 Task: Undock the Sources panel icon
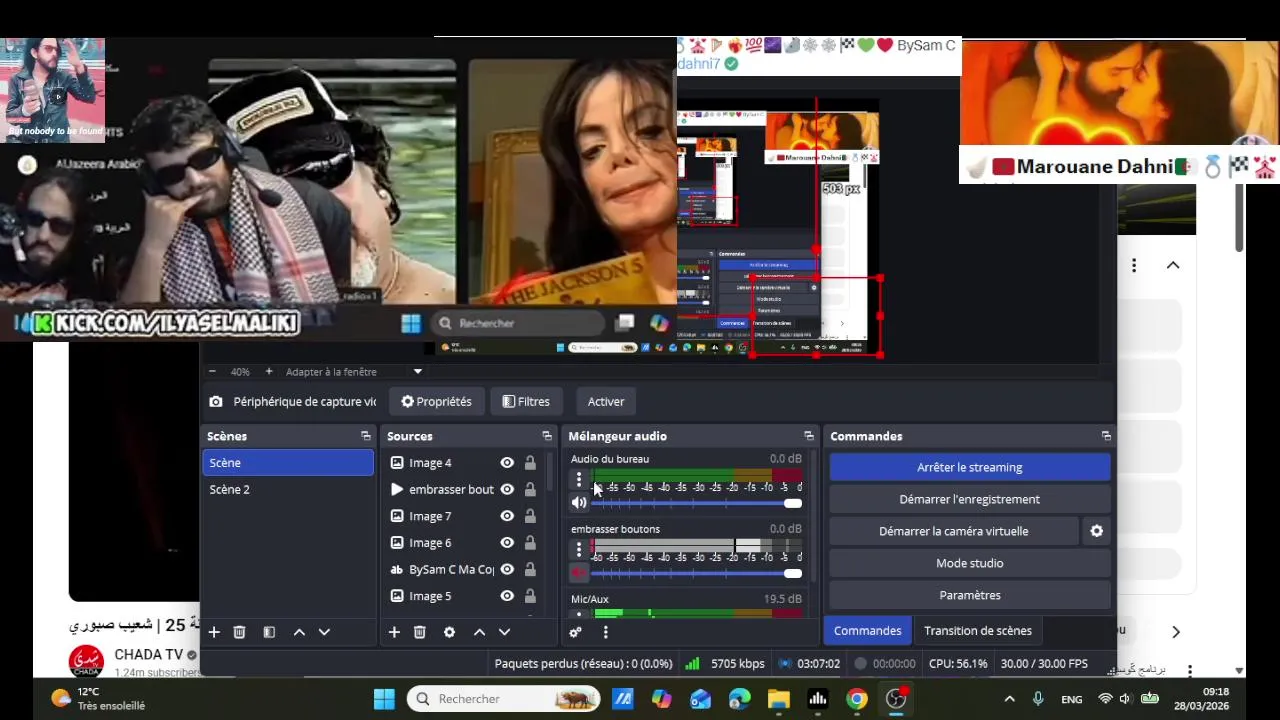(547, 436)
